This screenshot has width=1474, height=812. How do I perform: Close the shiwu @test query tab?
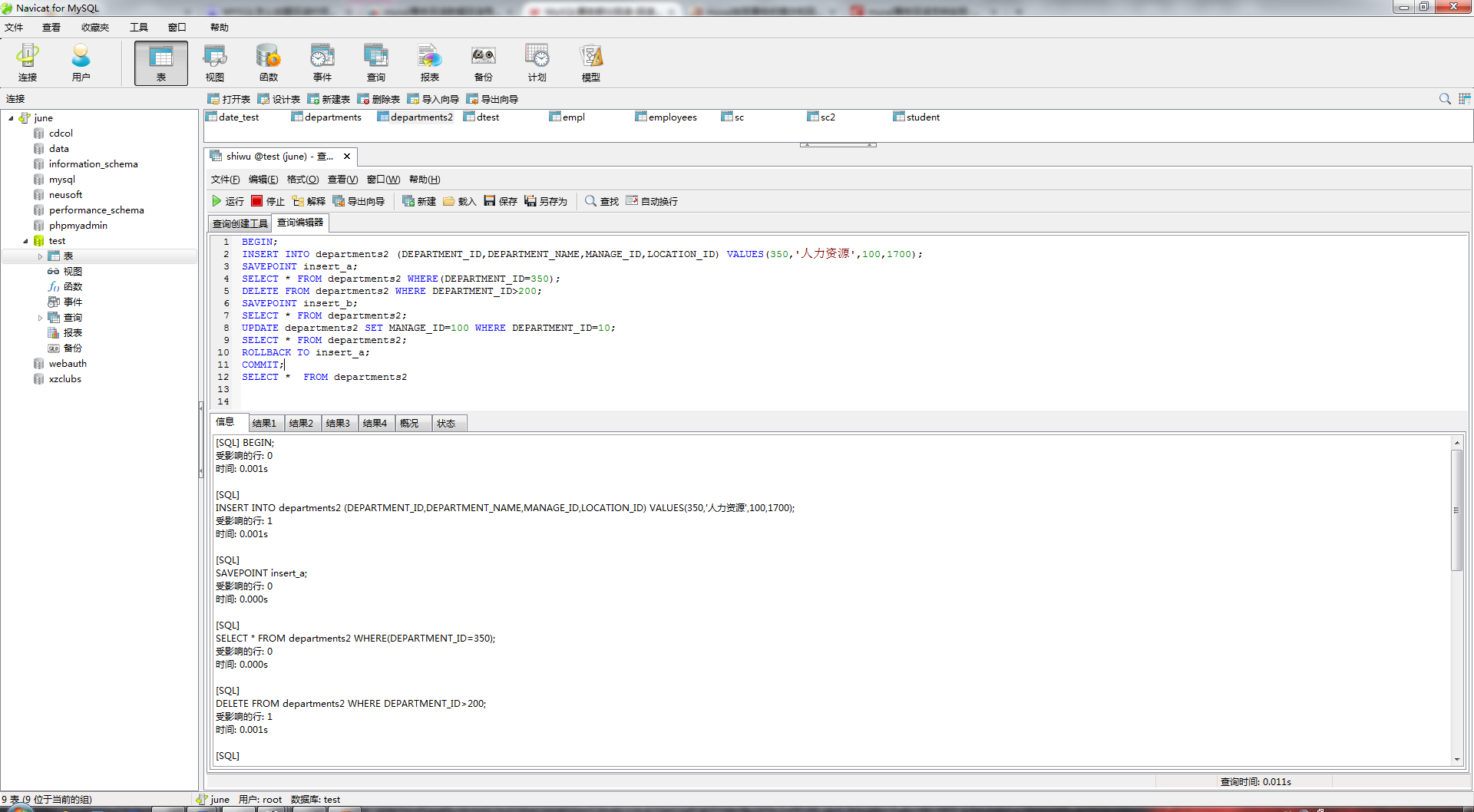[347, 157]
